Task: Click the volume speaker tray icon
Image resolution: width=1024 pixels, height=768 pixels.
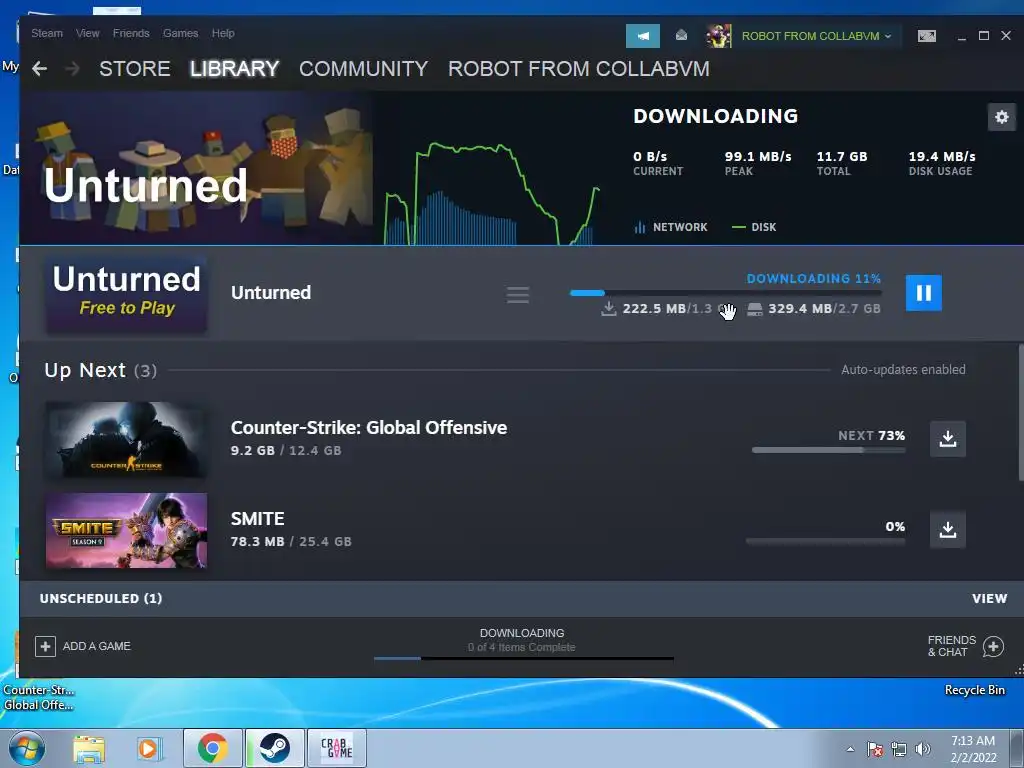Action: click(922, 749)
